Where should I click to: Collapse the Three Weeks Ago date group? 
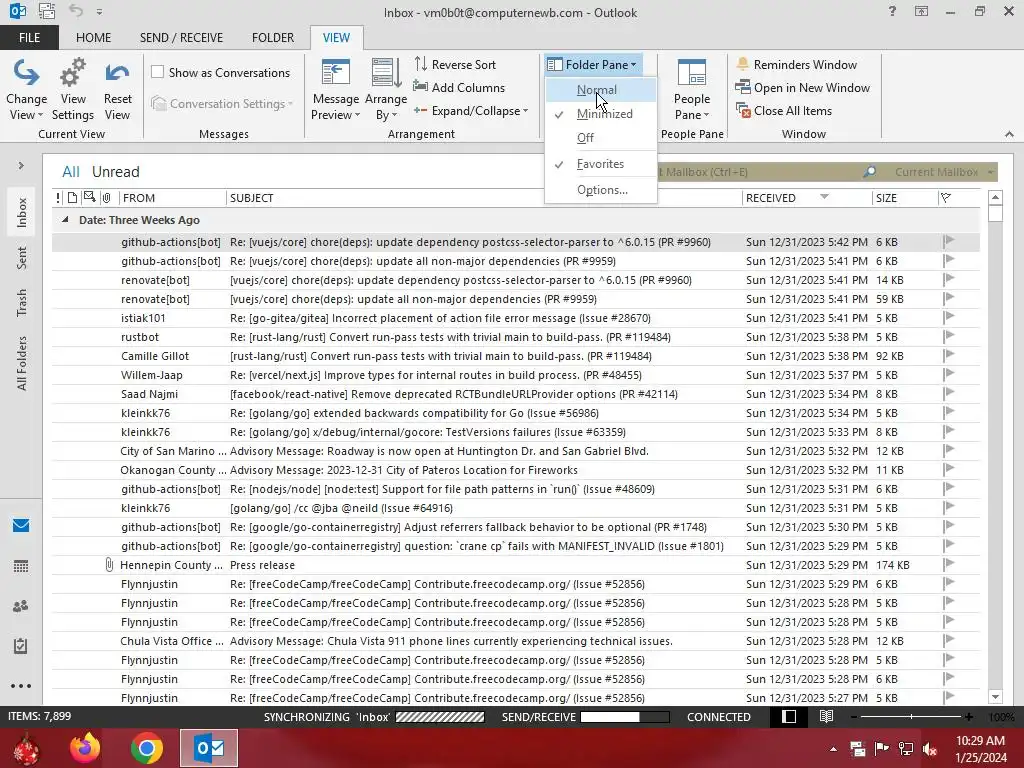(65, 220)
